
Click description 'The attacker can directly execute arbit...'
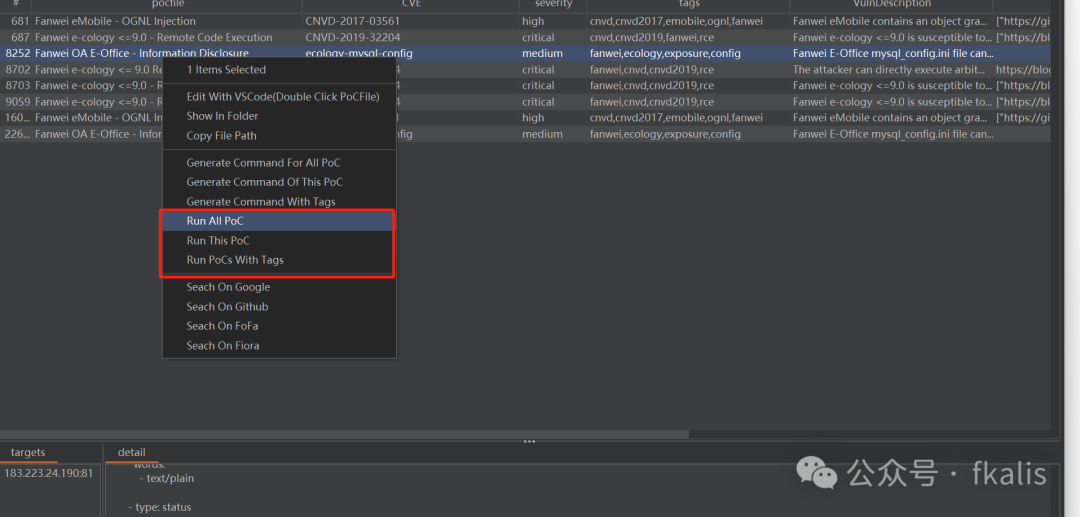887,70
